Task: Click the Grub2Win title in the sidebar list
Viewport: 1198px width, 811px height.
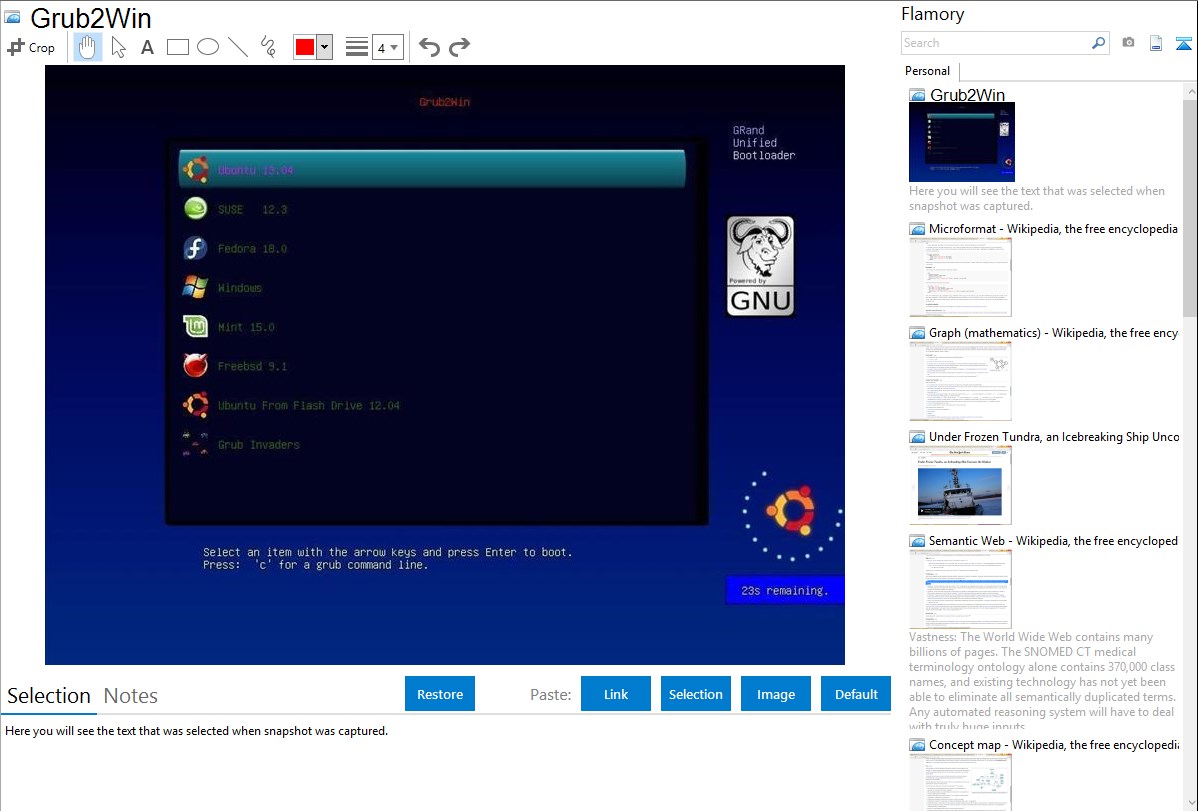Action: tap(967, 96)
